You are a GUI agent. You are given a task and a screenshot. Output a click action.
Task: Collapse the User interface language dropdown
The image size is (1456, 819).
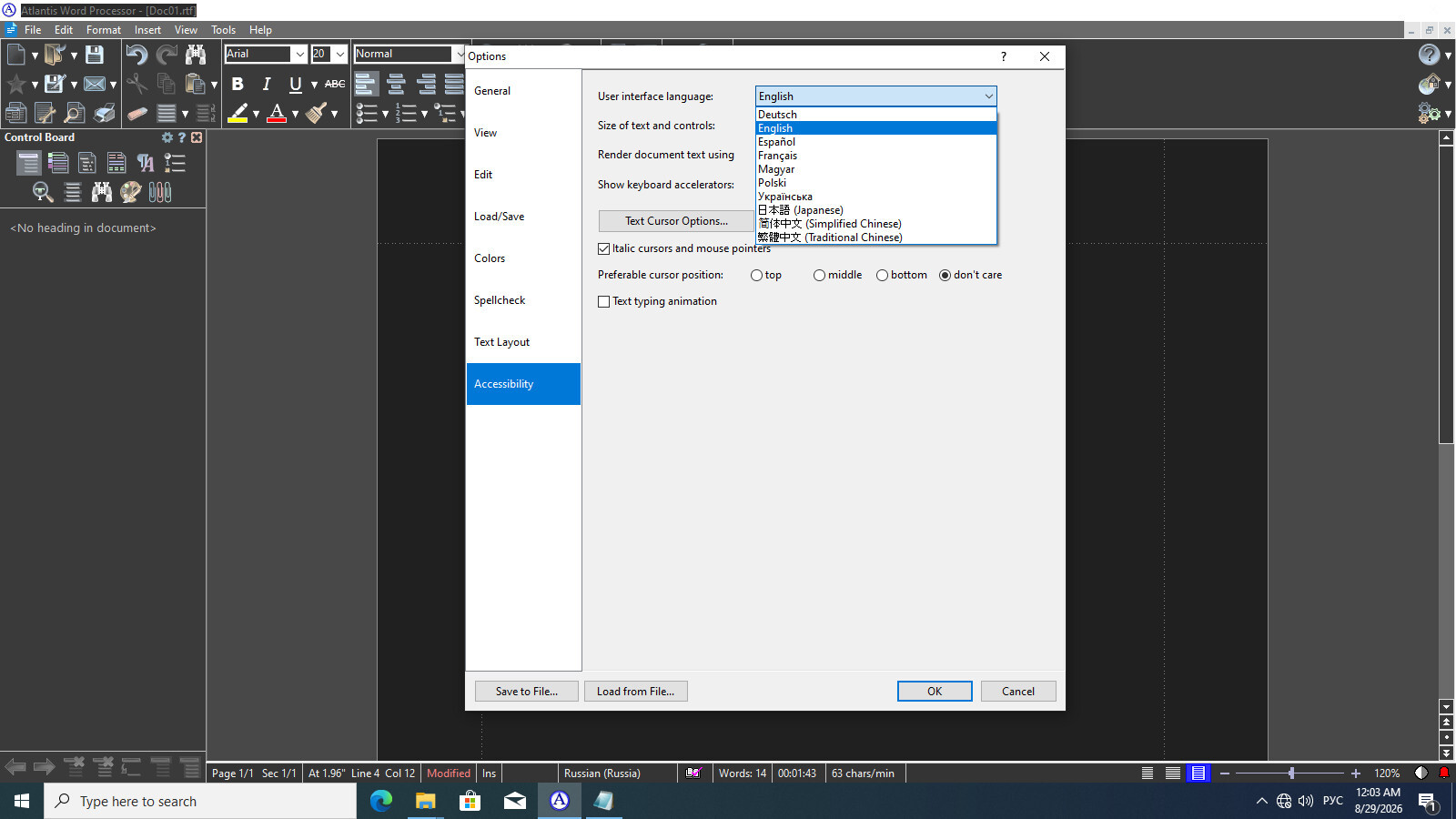pos(988,96)
